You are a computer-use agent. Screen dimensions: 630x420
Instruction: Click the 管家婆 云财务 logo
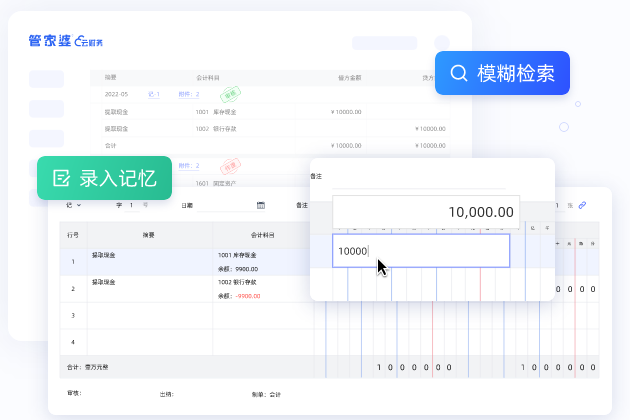[65, 41]
